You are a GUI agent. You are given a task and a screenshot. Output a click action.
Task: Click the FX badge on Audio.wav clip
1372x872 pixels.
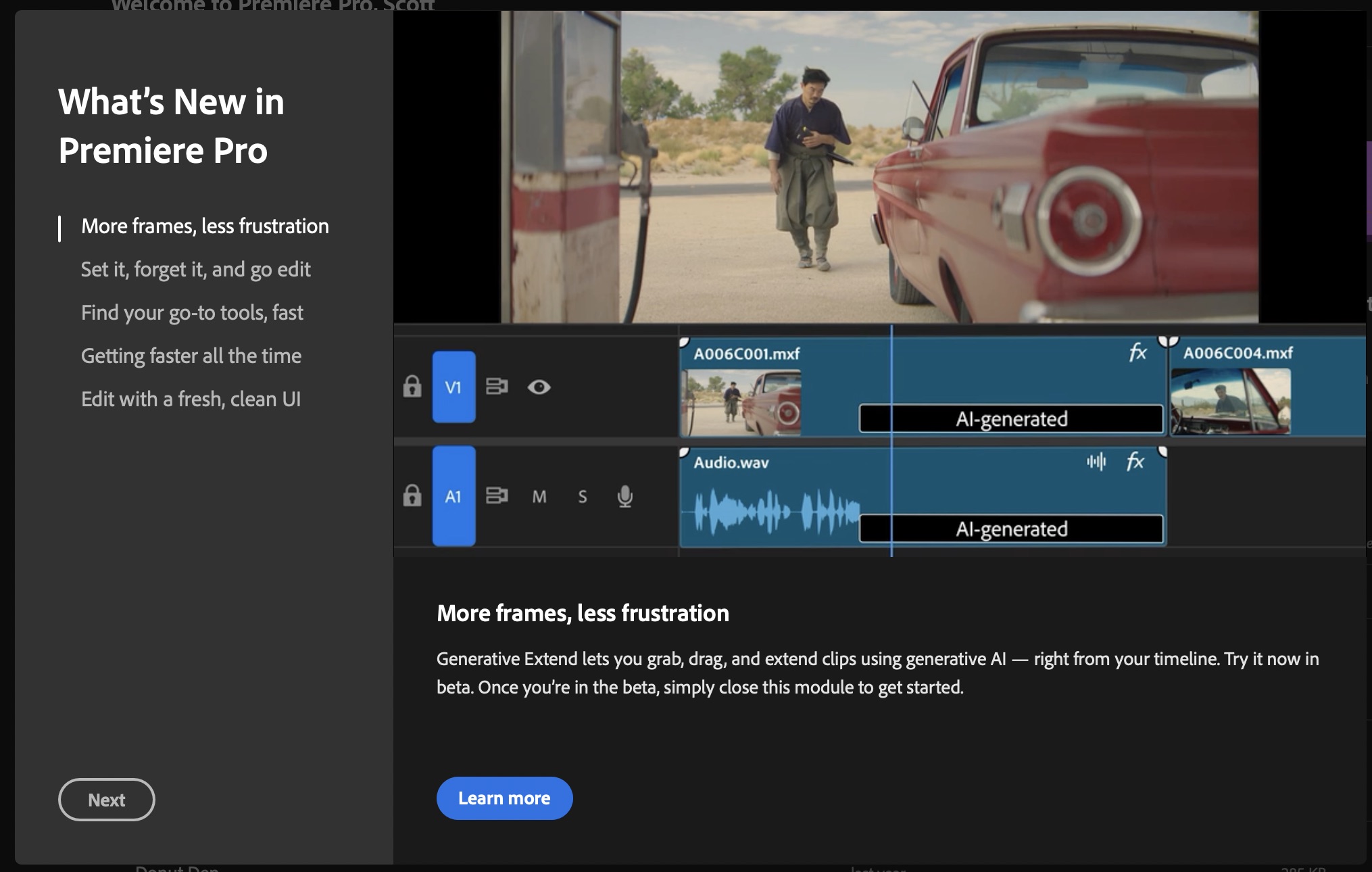tap(1133, 458)
